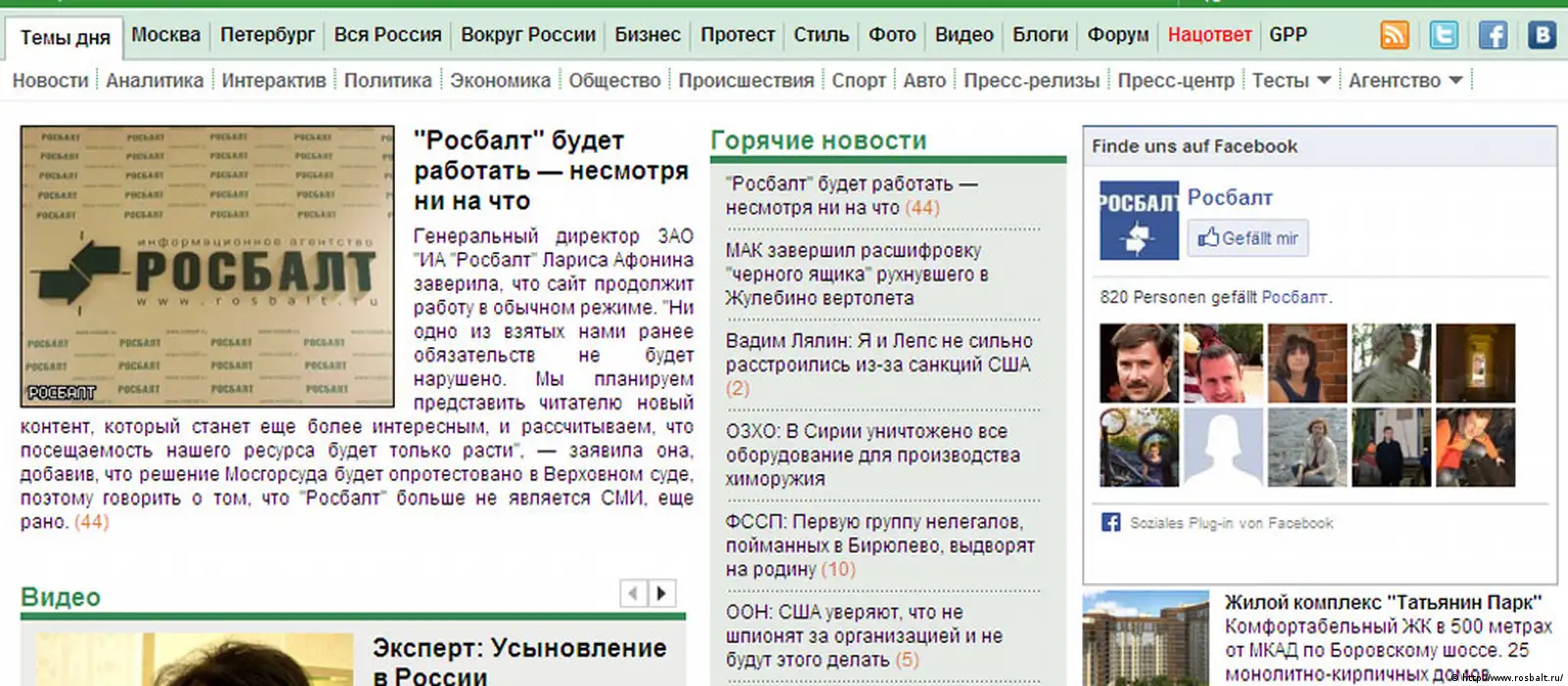Open the Политика section

point(387,80)
